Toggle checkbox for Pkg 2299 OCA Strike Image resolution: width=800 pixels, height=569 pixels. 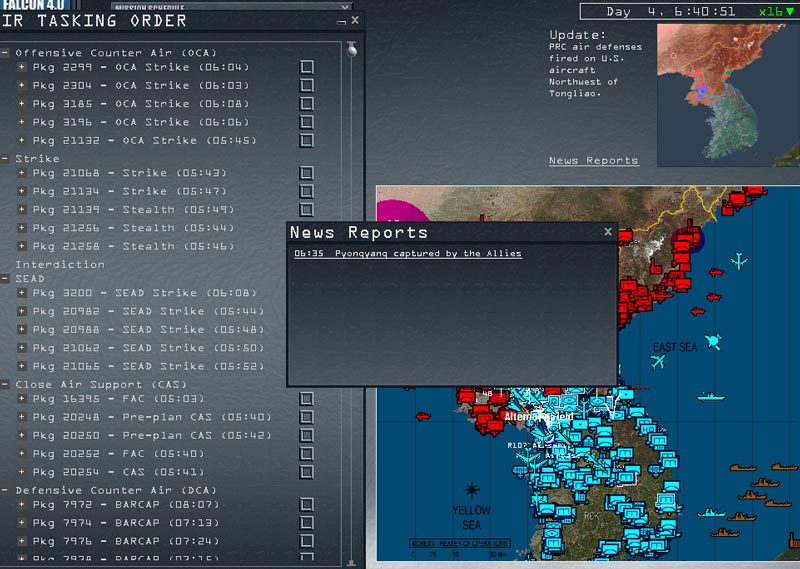pyautogui.click(x=307, y=67)
